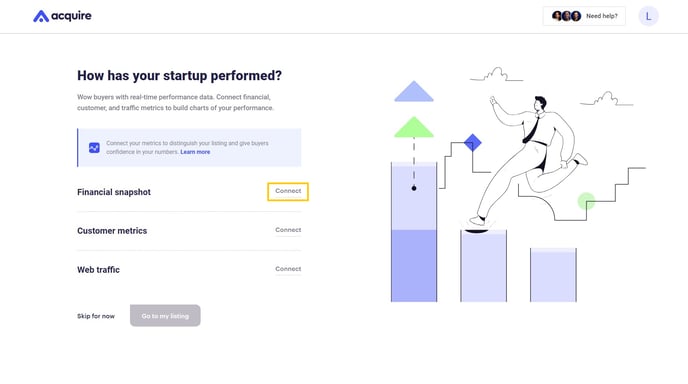Follow the Learn more link
688x384 pixels.
(x=195, y=152)
